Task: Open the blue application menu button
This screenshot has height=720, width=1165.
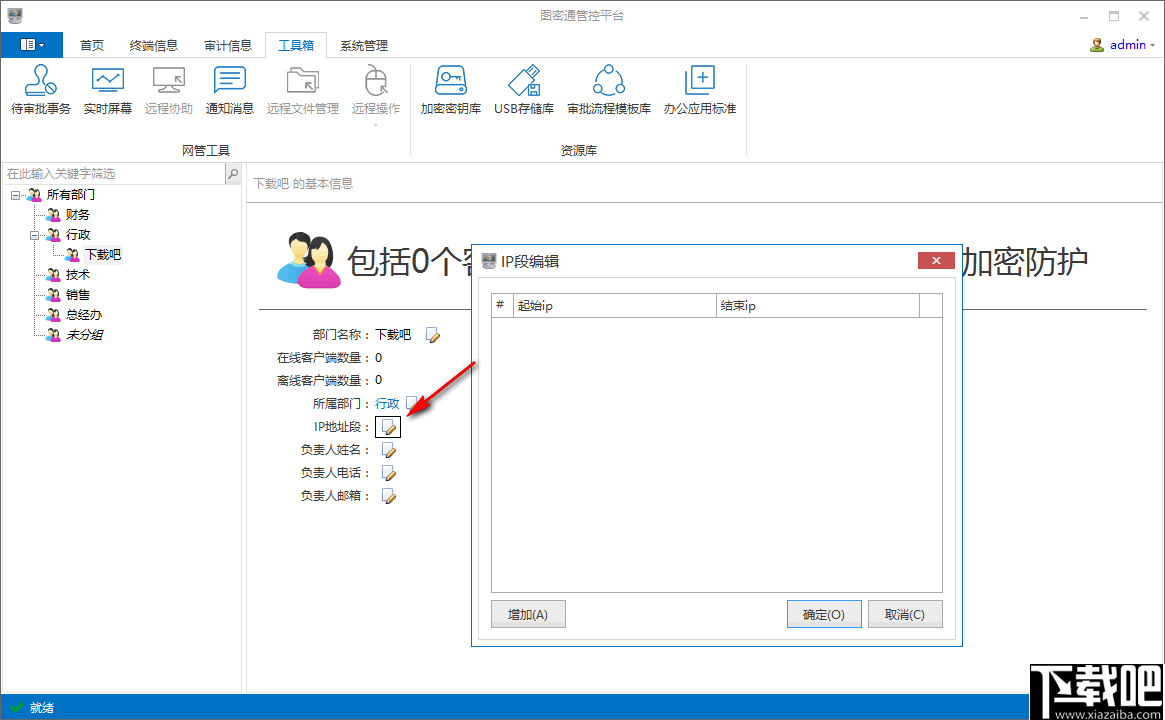Action: coord(32,45)
